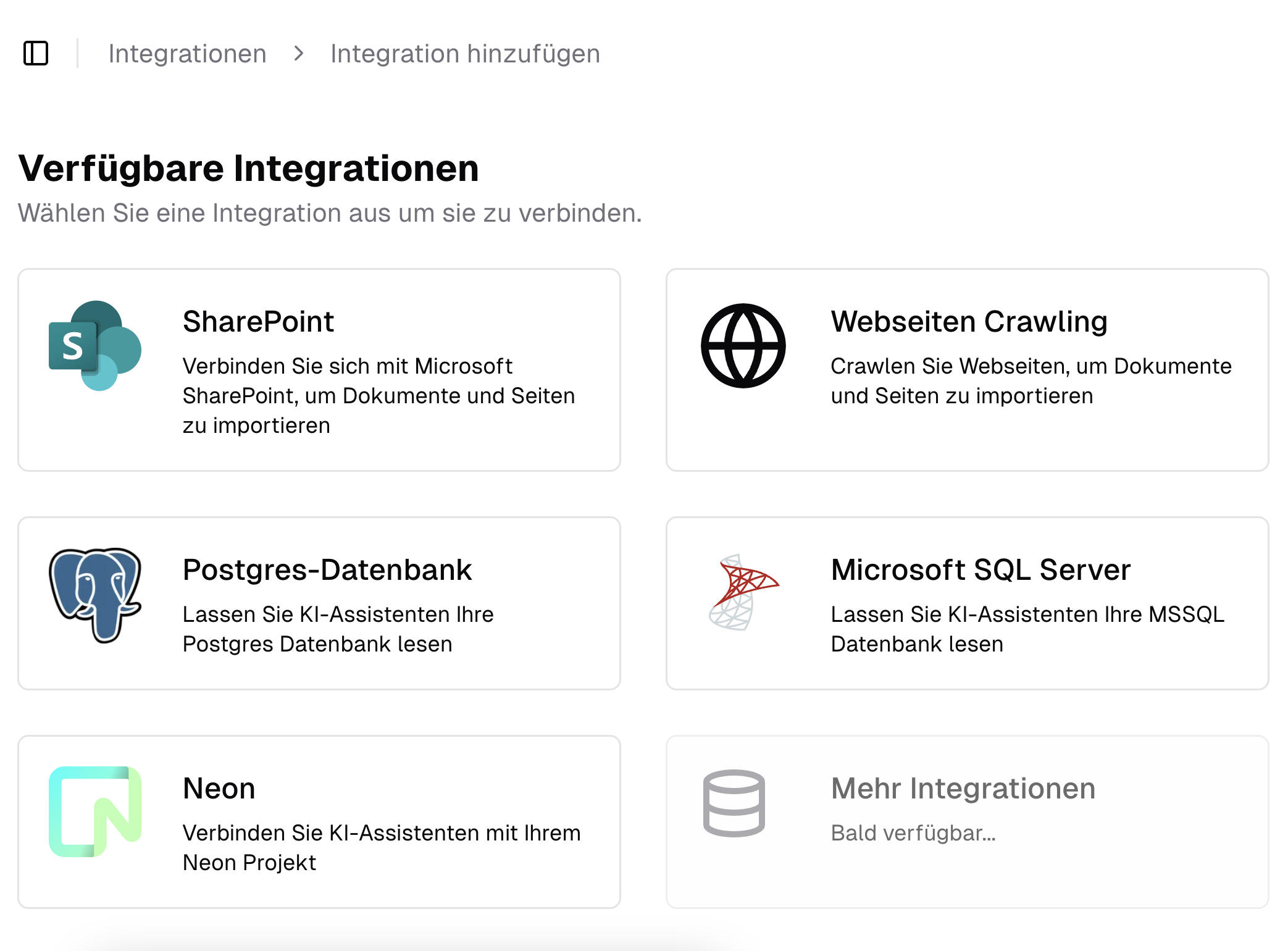Toggle the sidebar panel icon
Viewport: 1288px width, 951px height.
pyautogui.click(x=36, y=54)
